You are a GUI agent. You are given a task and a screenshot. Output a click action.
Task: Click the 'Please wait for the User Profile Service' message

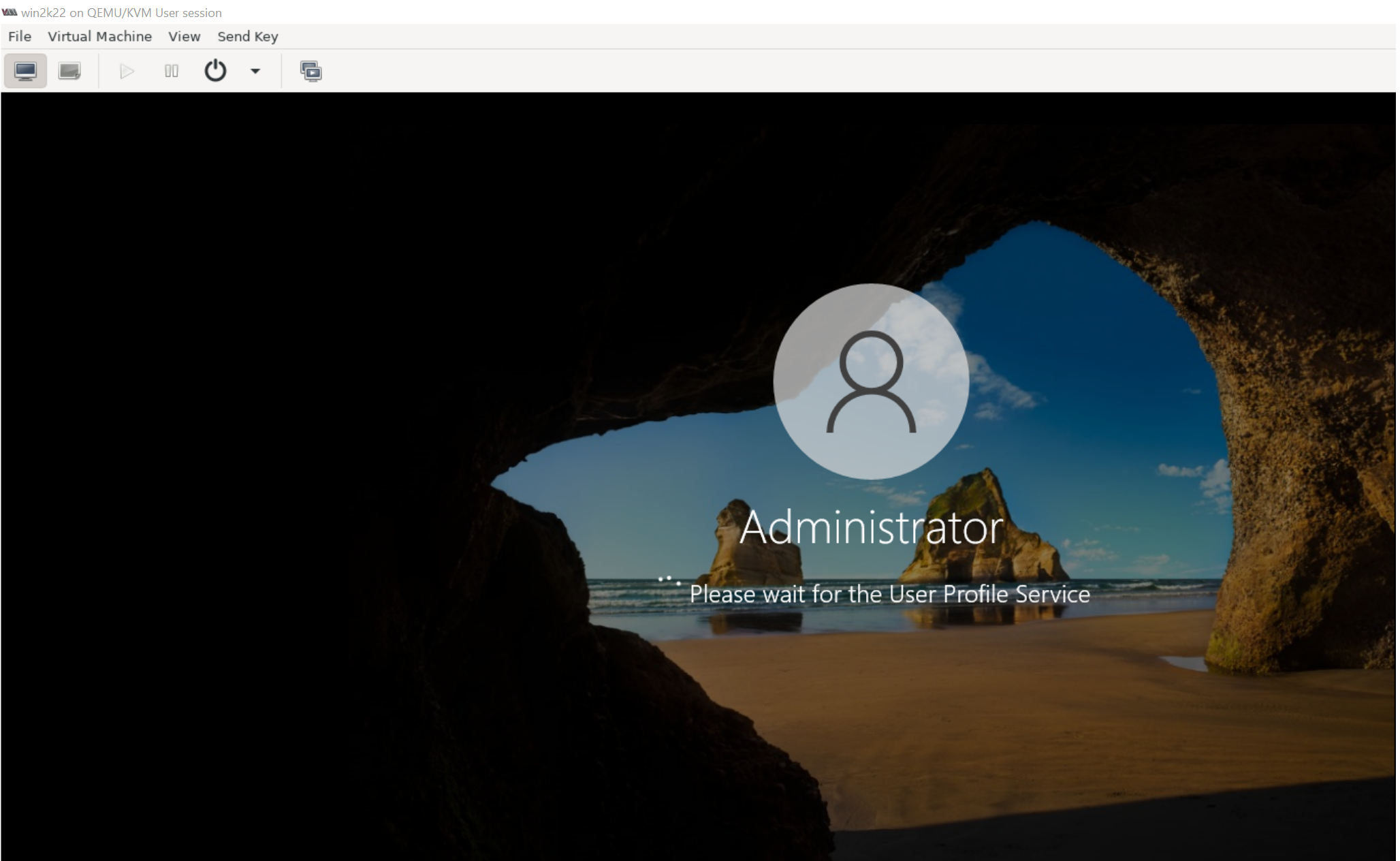(889, 594)
